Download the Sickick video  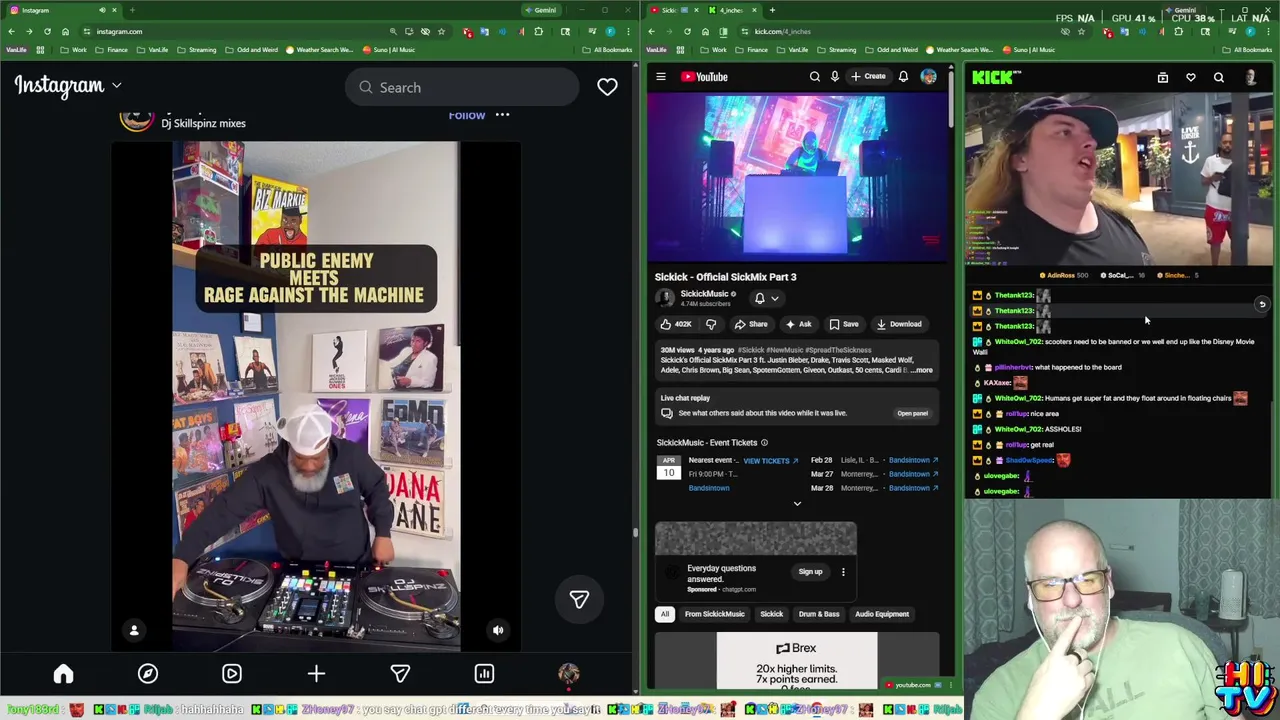coord(899,324)
